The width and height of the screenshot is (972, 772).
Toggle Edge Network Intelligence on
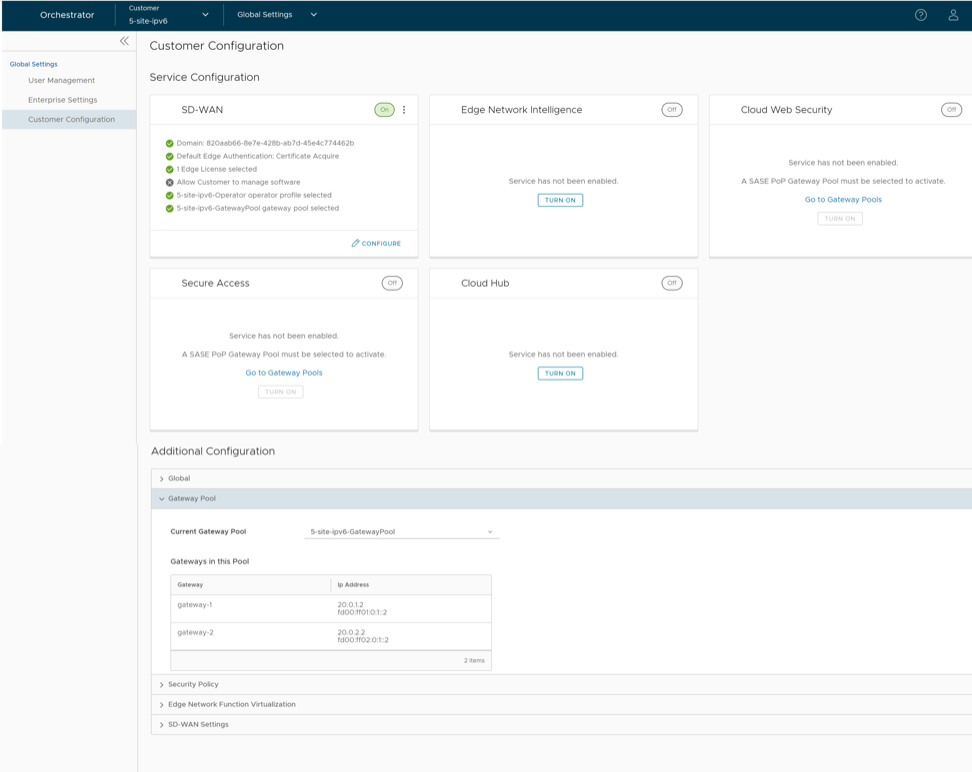pyautogui.click(x=672, y=110)
